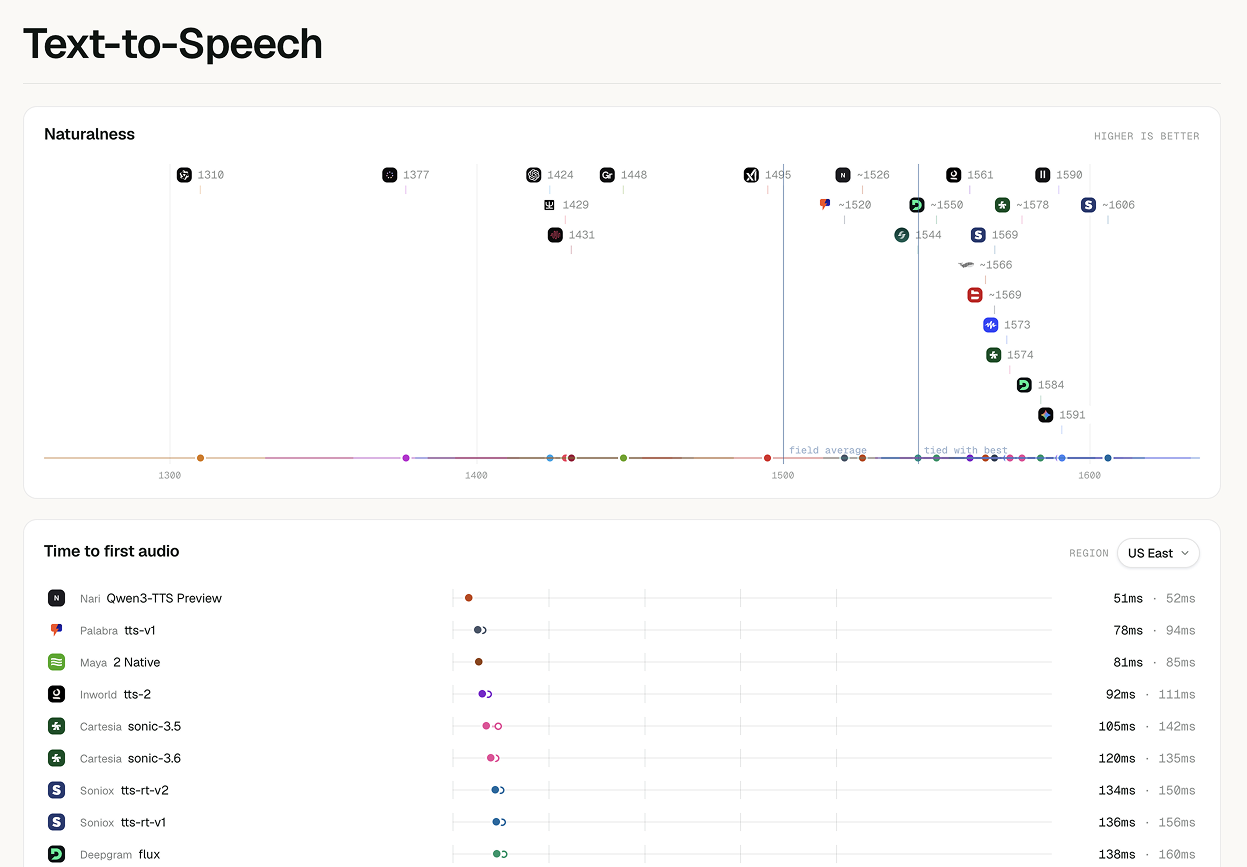This screenshot has width=1247, height=867.
Task: Select the Cartesia icon labeled 1574
Action: [993, 355]
